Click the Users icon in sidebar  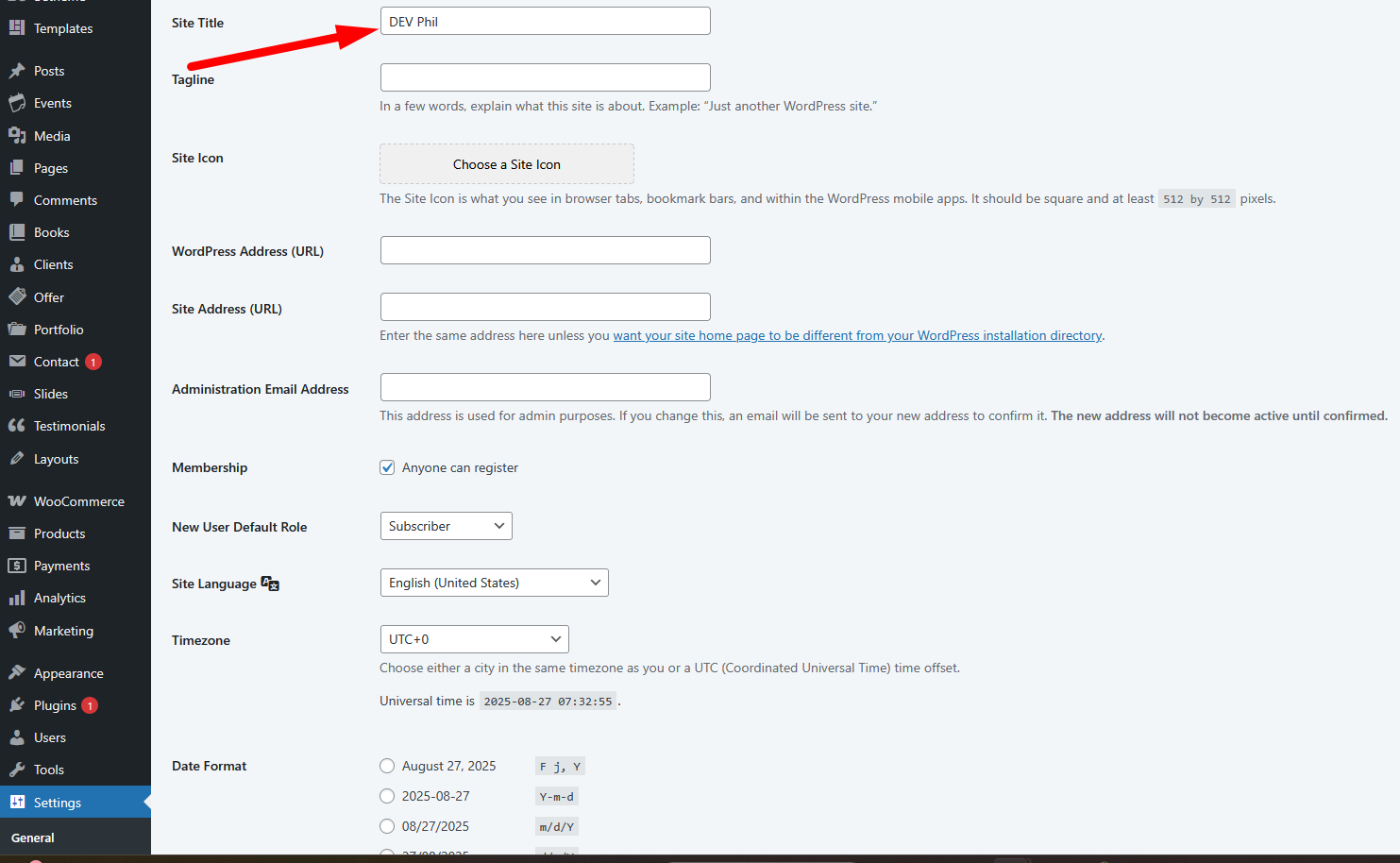click(17, 737)
